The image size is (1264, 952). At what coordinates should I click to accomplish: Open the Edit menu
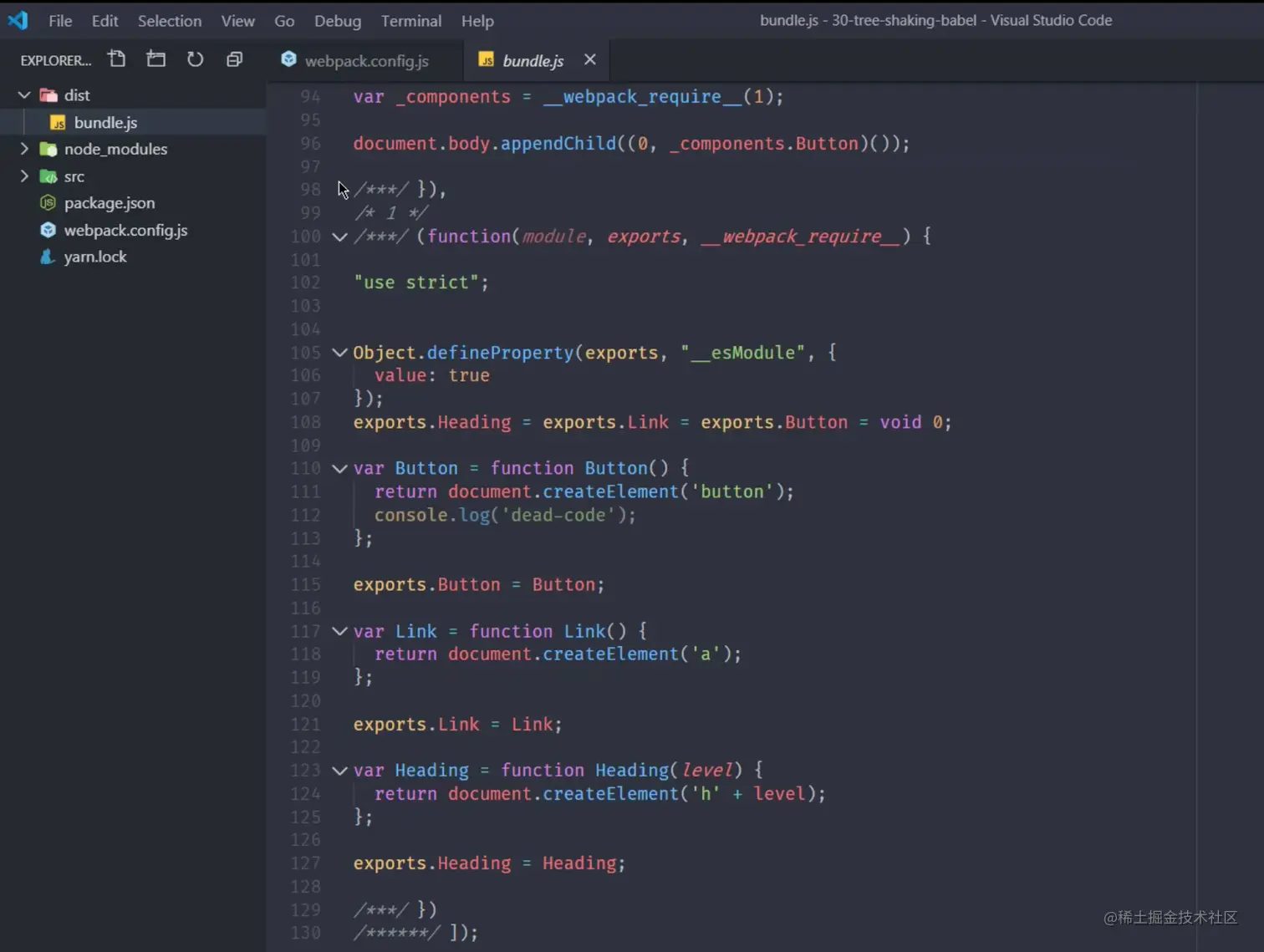(x=104, y=21)
